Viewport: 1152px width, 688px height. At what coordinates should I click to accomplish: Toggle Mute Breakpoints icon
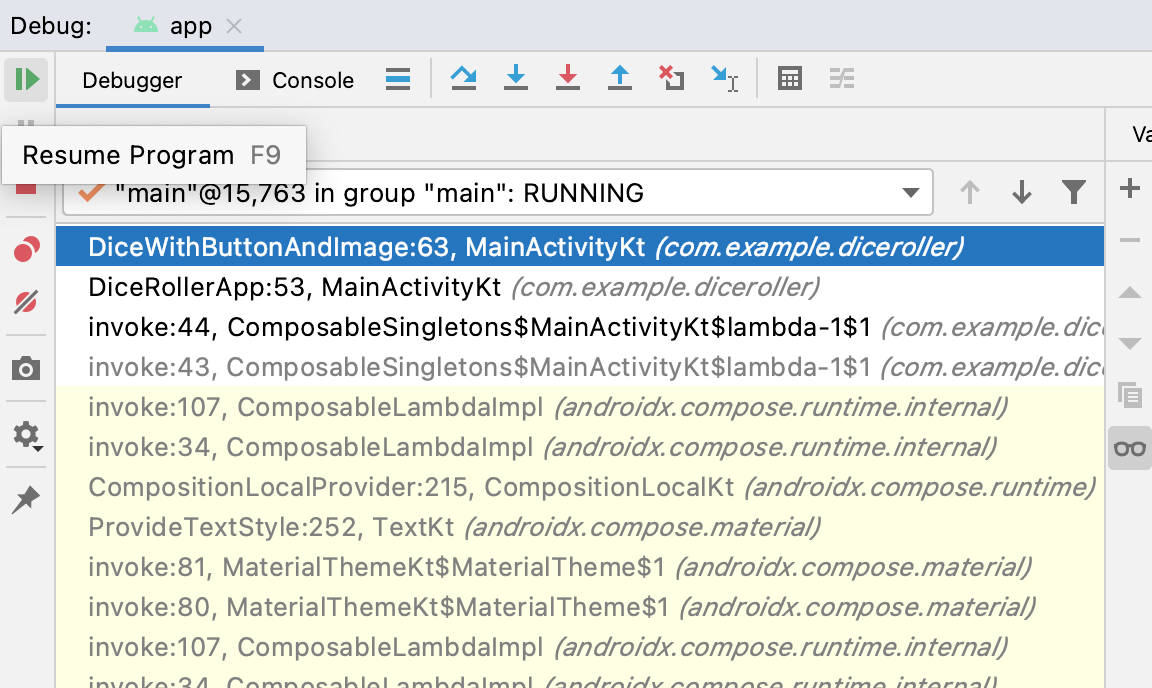(x=26, y=302)
